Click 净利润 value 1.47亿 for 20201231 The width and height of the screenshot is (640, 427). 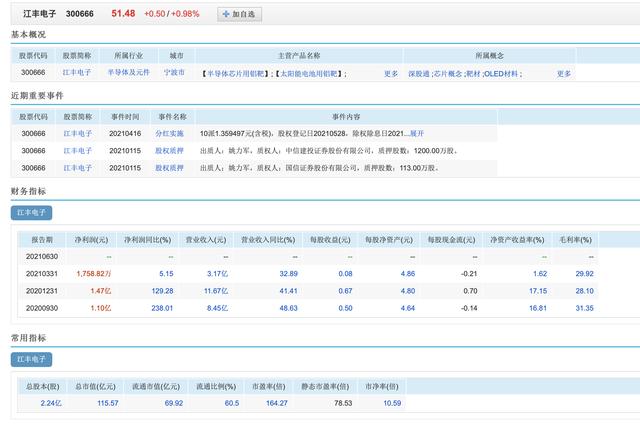pyautogui.click(x=101, y=291)
